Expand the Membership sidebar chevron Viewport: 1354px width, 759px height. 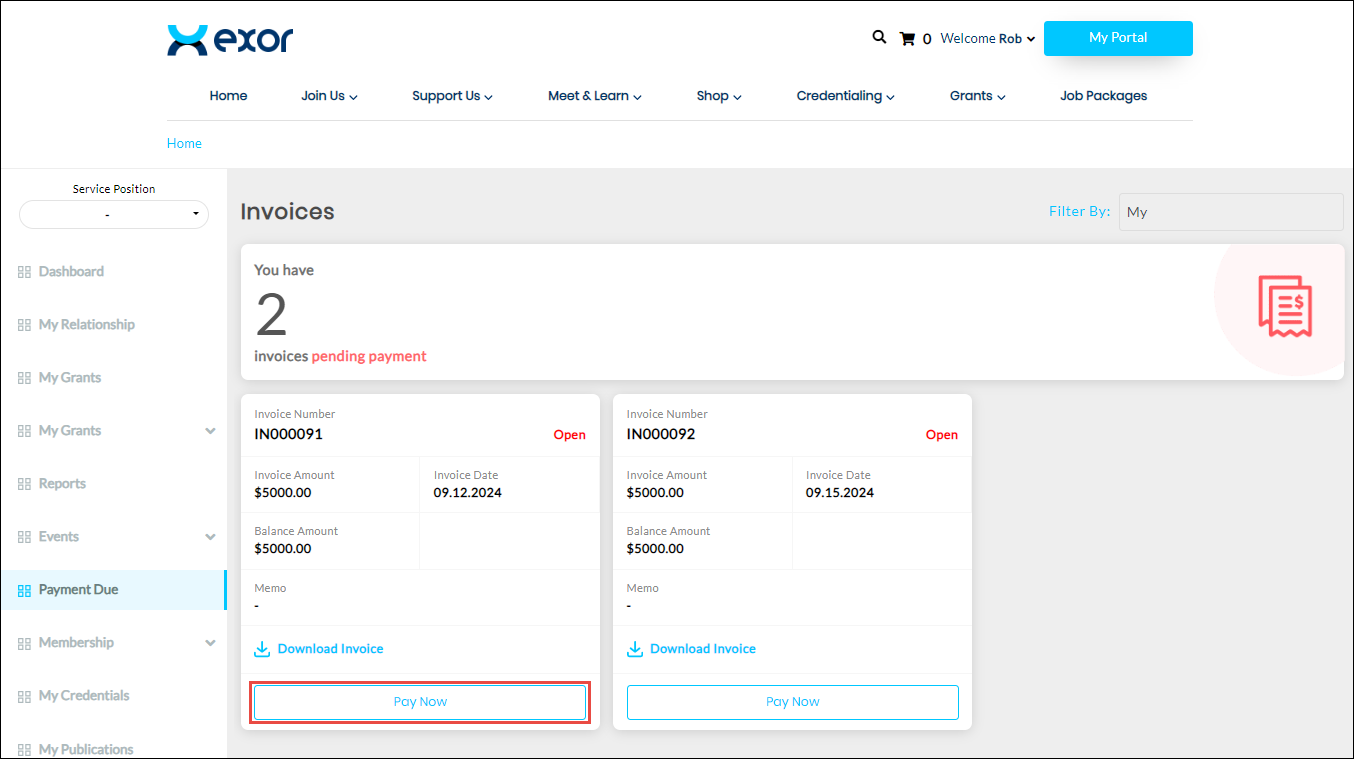[x=210, y=643]
